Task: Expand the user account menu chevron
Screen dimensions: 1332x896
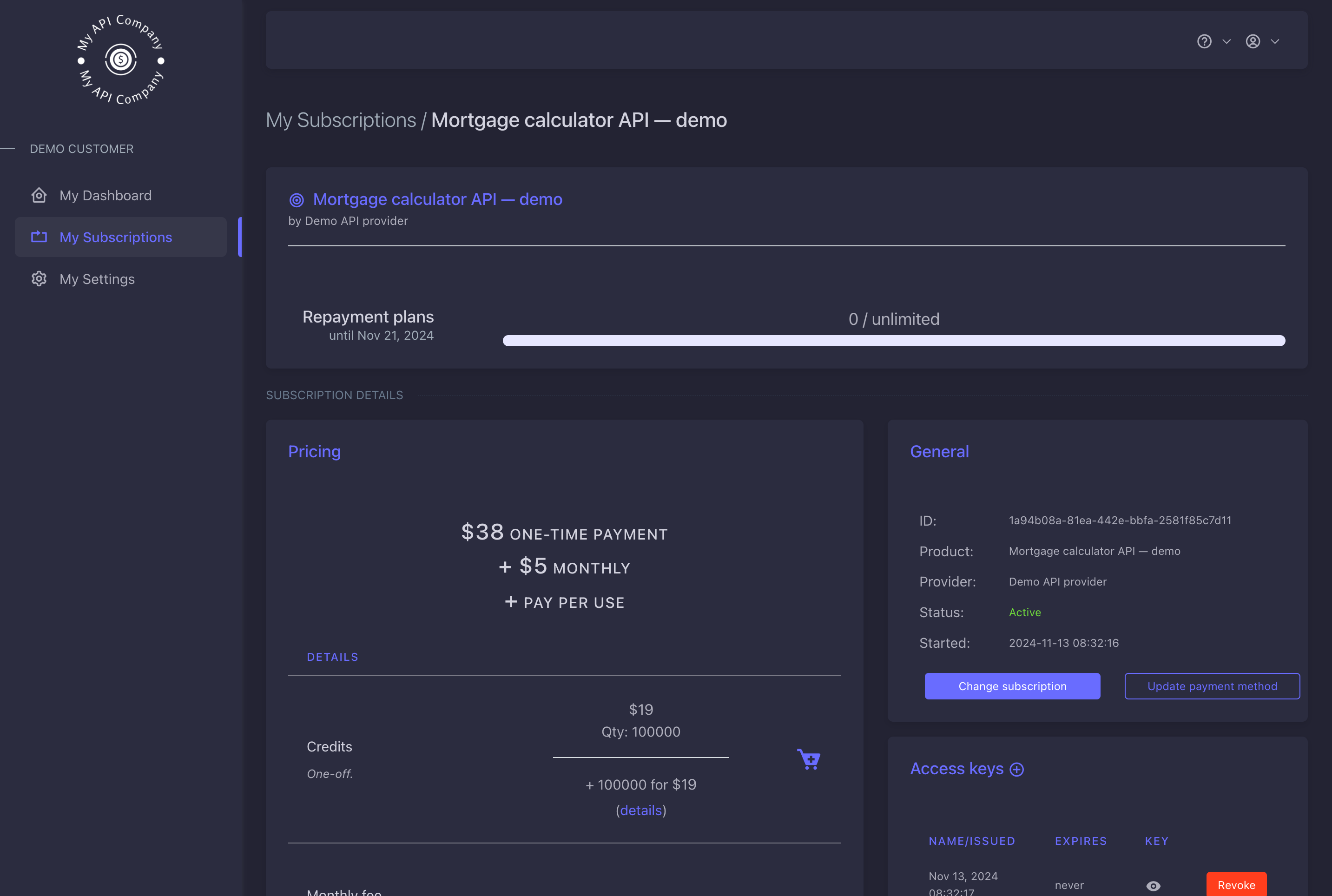Action: 1275,42
